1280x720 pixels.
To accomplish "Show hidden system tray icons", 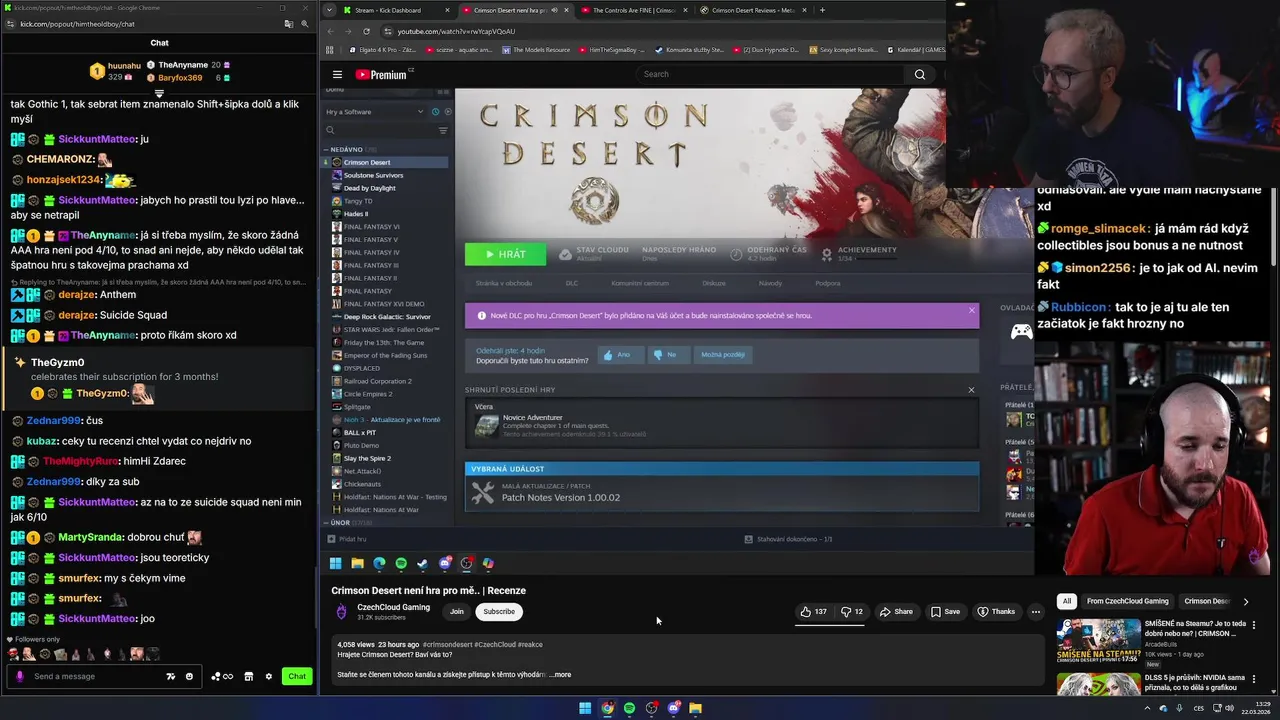I will coord(1148,708).
